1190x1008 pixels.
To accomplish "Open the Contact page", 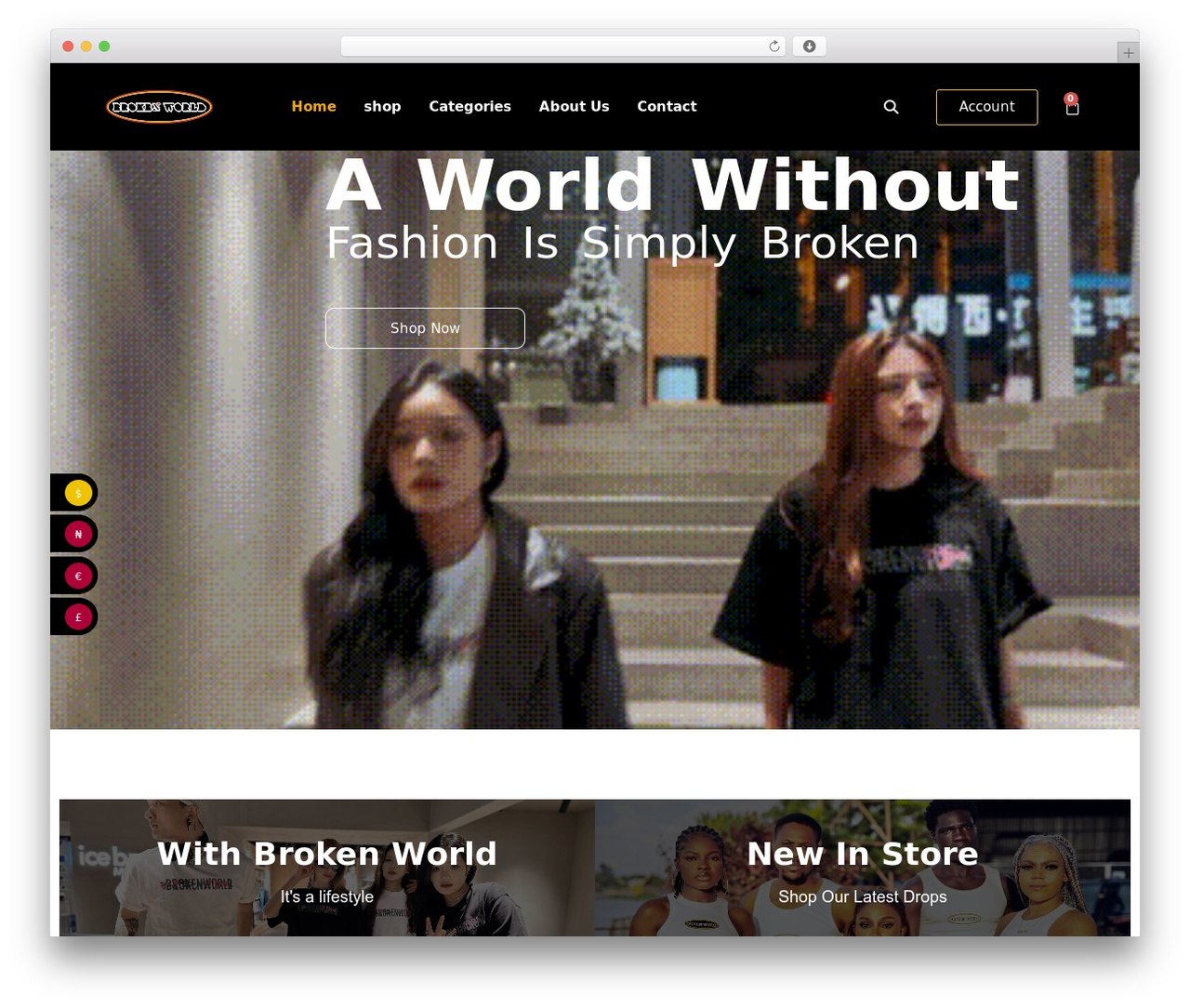I will pos(667,107).
